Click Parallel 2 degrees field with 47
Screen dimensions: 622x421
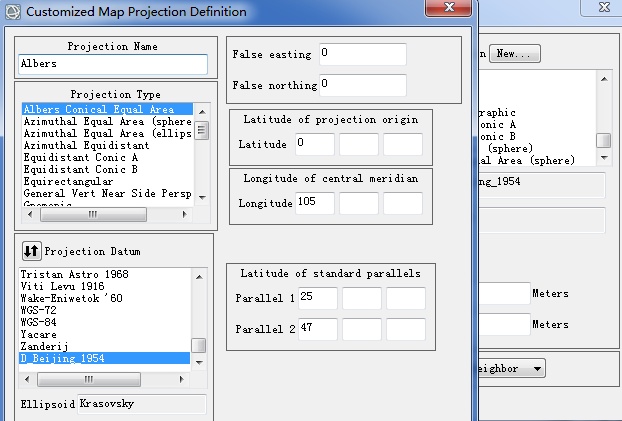[x=318, y=329]
